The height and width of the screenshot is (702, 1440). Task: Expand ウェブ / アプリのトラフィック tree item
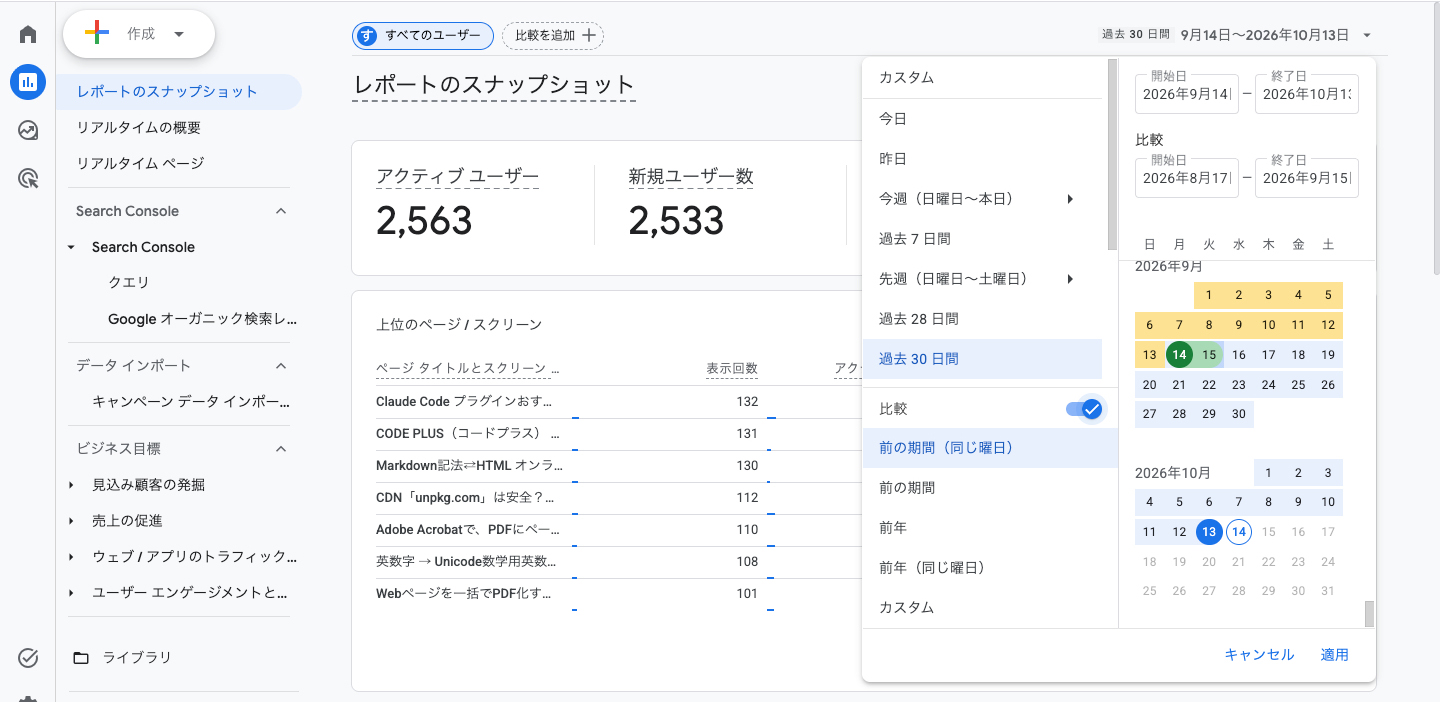pyautogui.click(x=71, y=557)
